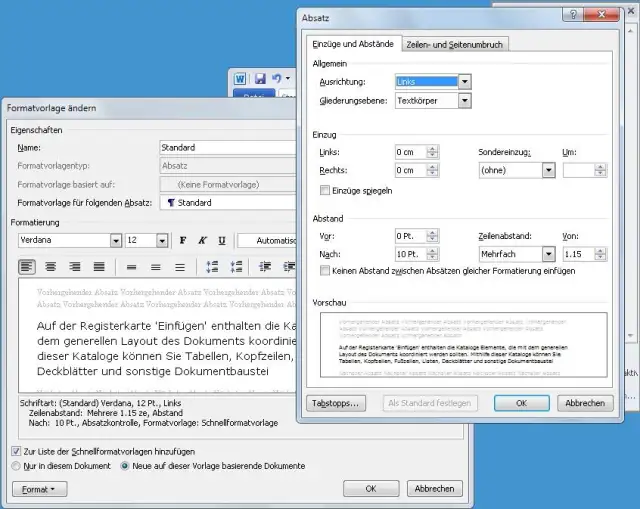640x509 pixels.
Task: Toggle underline (U) formatting button
Action: pyautogui.click(x=219, y=240)
